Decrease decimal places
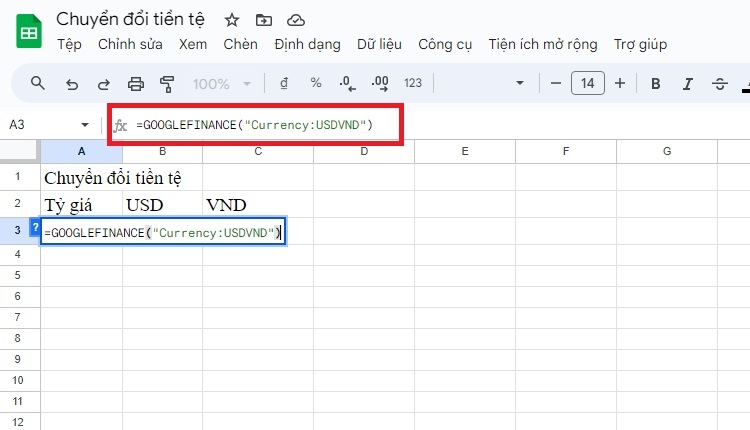Viewport: 750px width, 430px height. click(x=347, y=83)
